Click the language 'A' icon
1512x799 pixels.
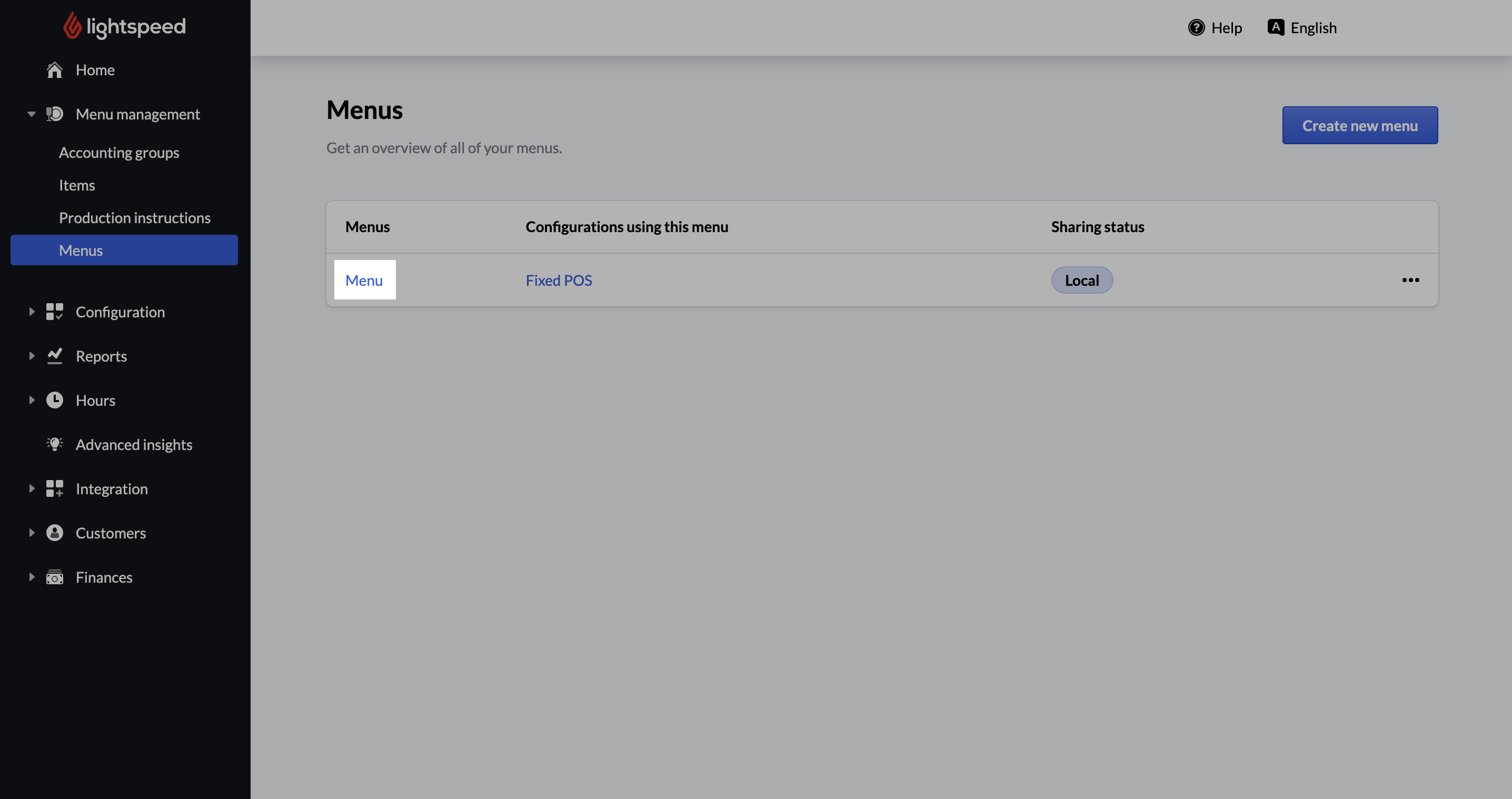click(1276, 27)
